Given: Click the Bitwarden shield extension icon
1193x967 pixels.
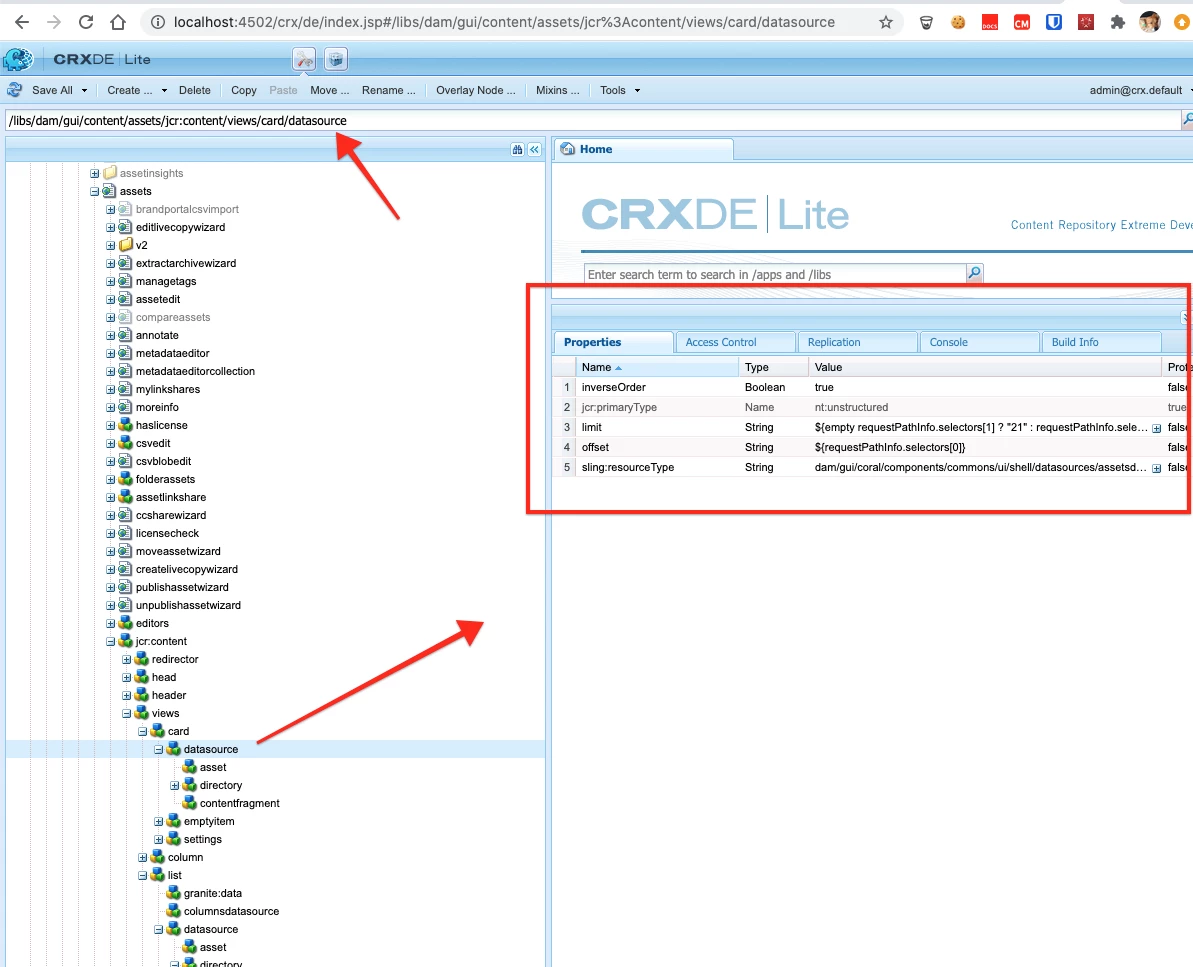Looking at the screenshot, I should [1054, 22].
